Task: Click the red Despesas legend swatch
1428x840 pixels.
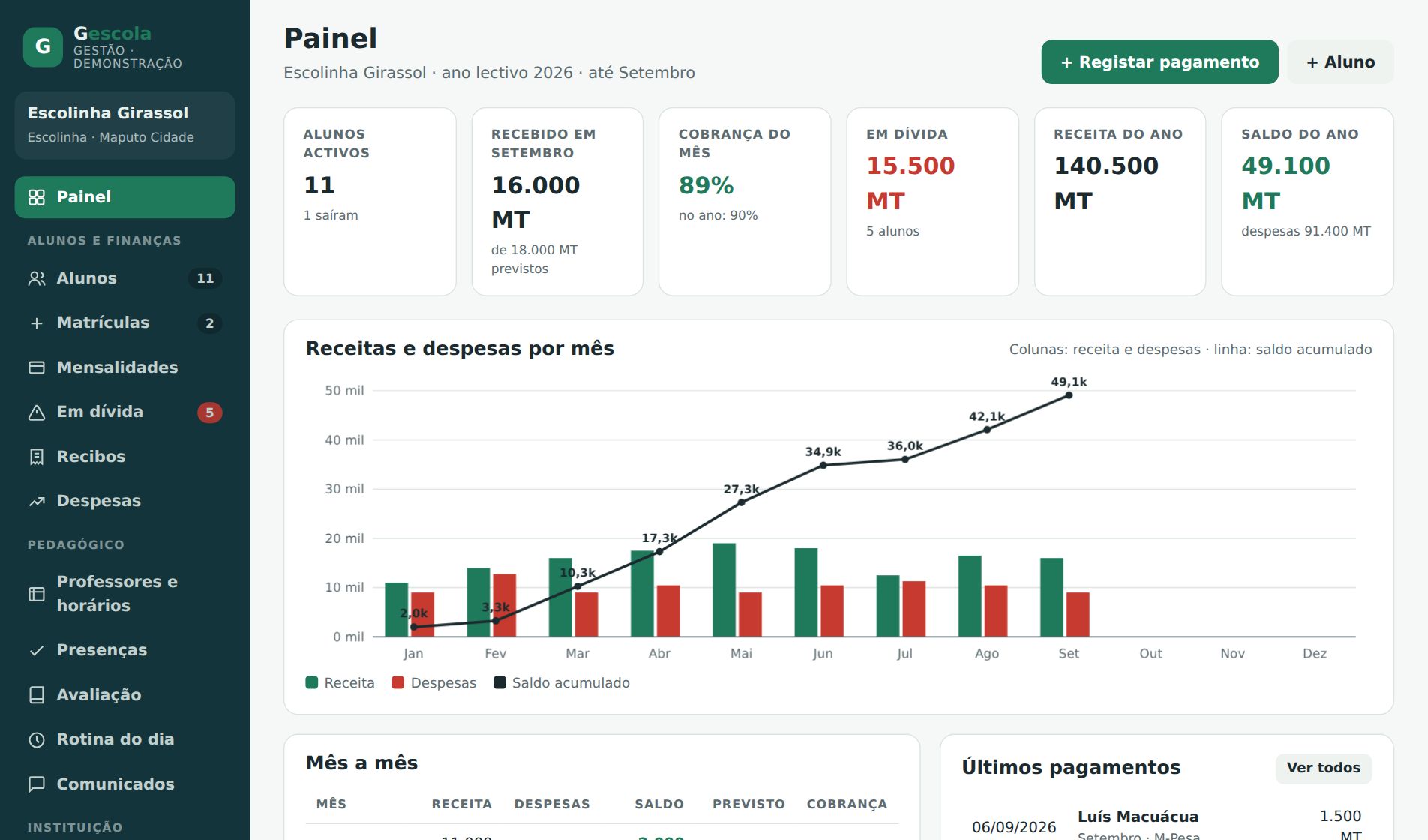Action: [x=398, y=682]
